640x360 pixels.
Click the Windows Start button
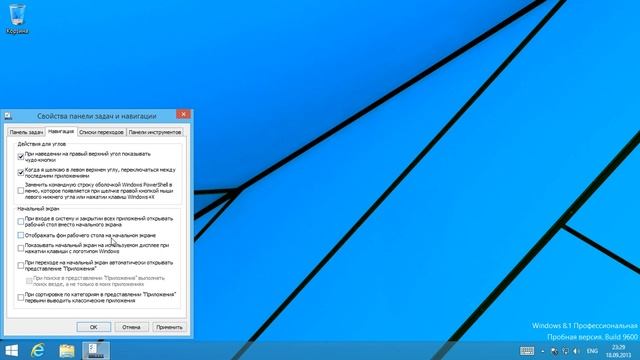tap(11, 351)
